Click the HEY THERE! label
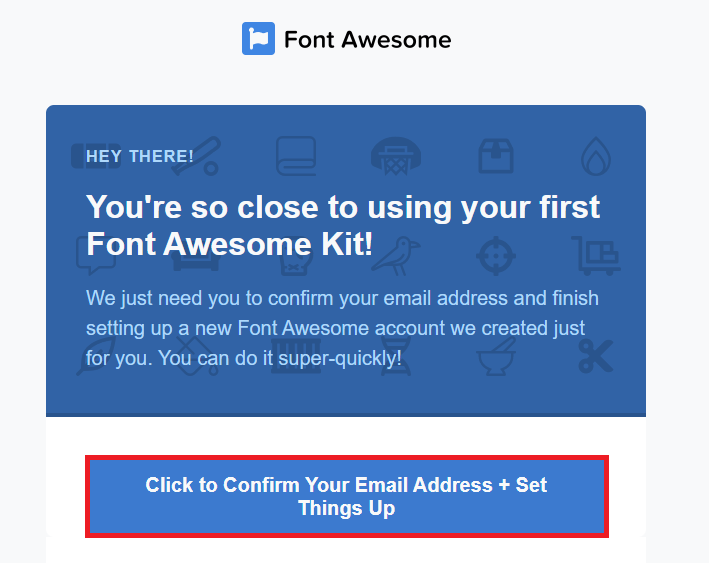The width and height of the screenshot is (709, 563). (140, 156)
